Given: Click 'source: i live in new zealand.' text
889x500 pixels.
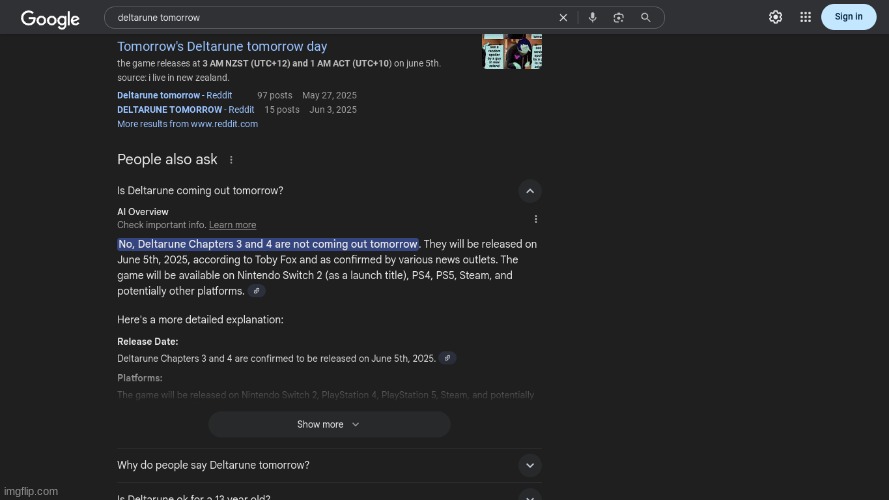Looking at the screenshot, I should [x=173, y=78].
